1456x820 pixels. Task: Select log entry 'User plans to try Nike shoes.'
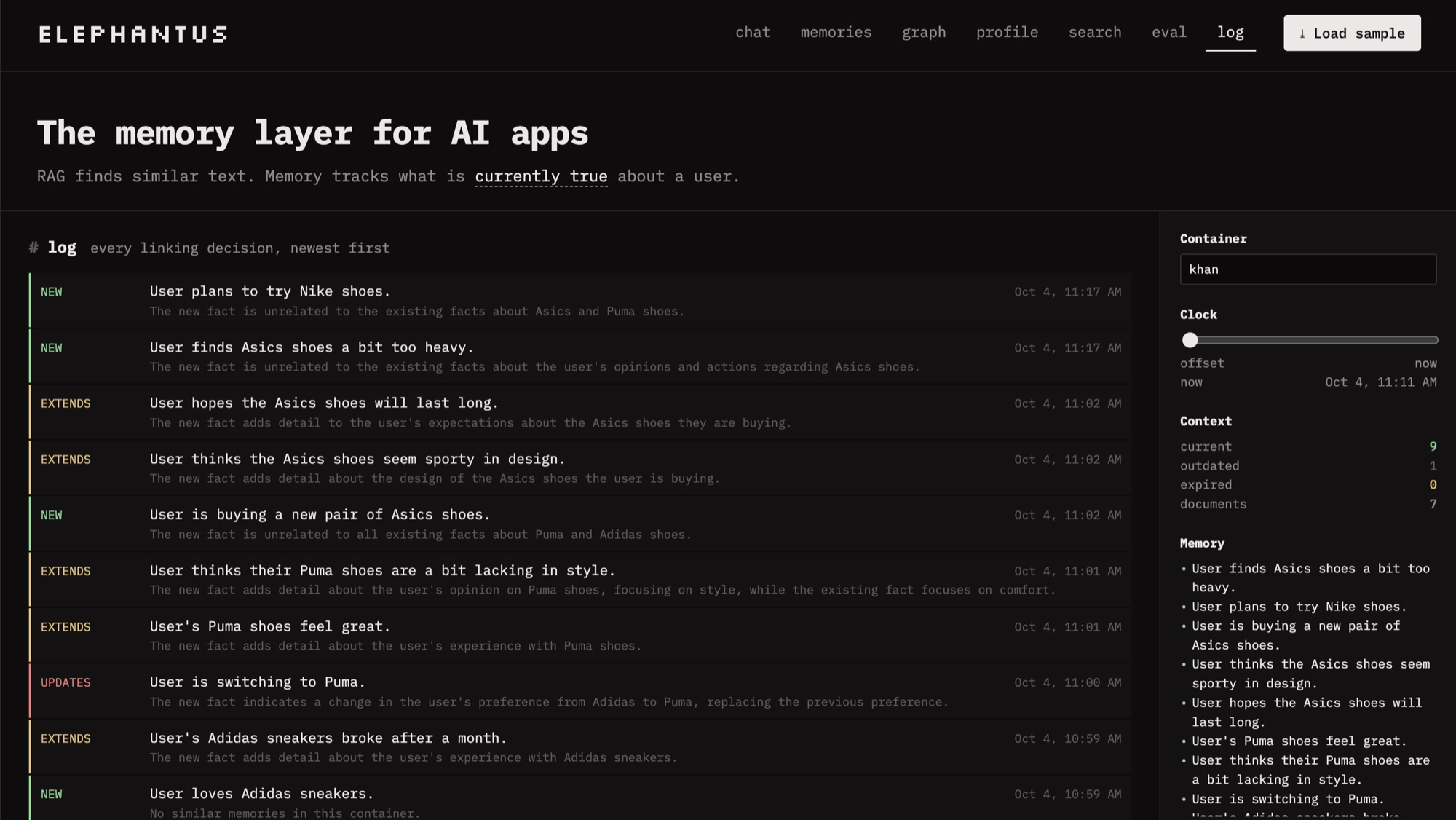tap(580, 300)
